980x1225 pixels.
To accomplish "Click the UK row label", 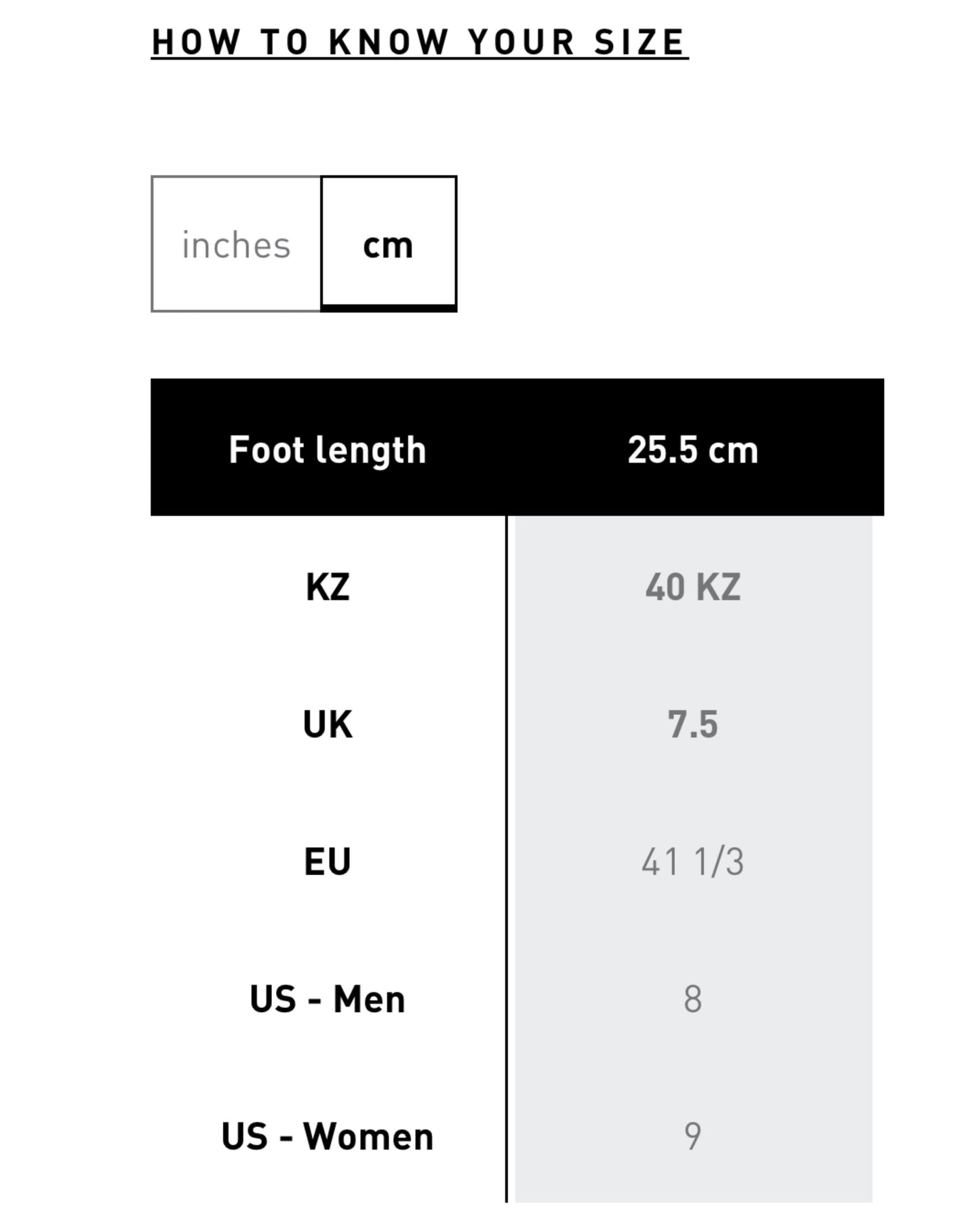I will (x=328, y=724).
